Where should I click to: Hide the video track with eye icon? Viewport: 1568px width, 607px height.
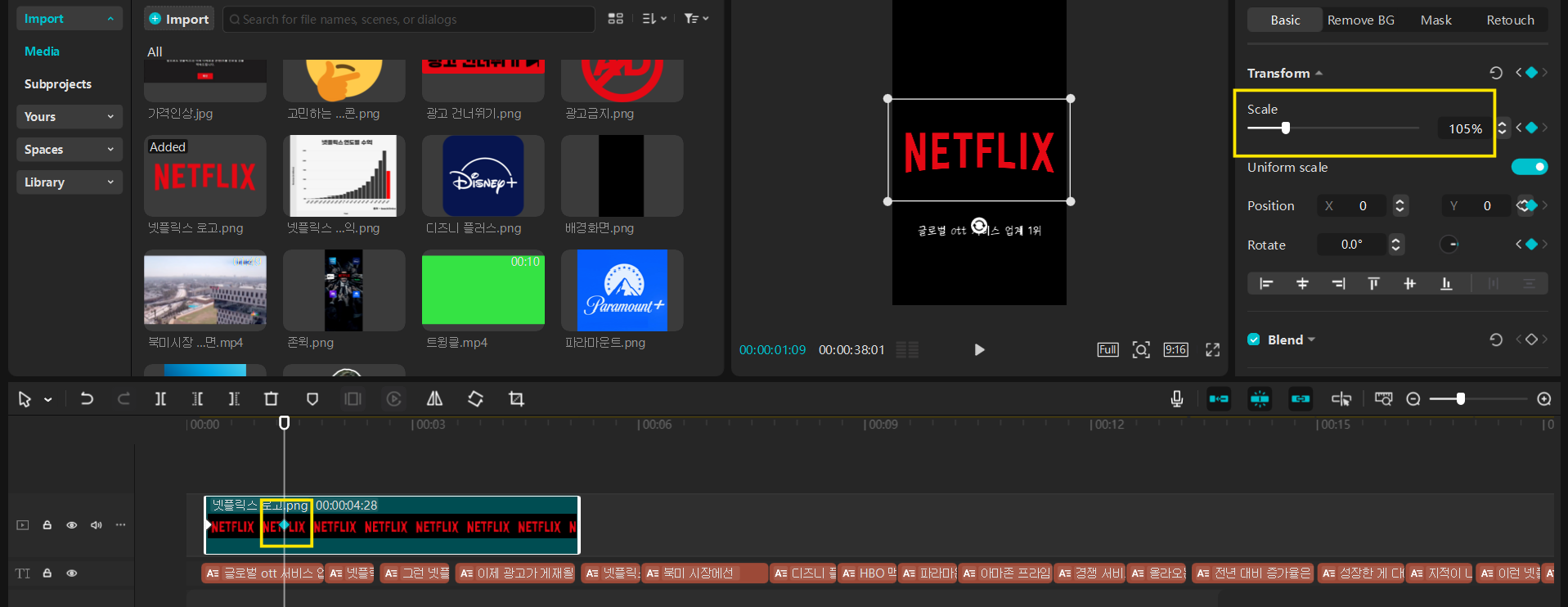[x=72, y=525]
